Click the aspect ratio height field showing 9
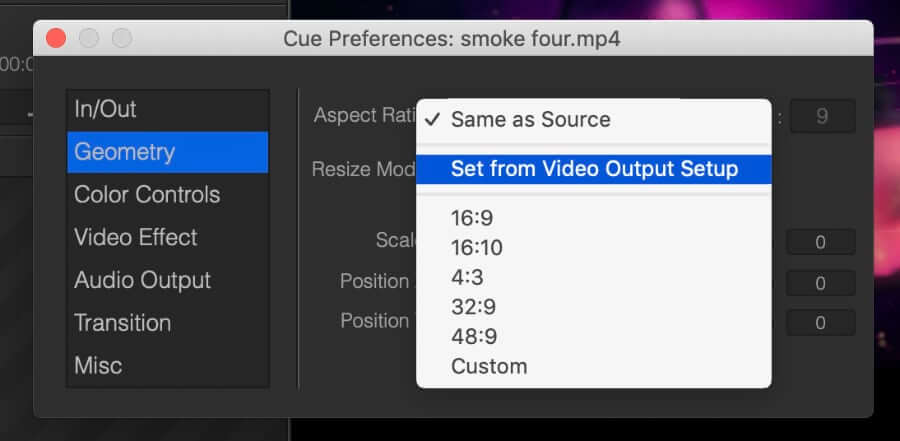 point(823,117)
